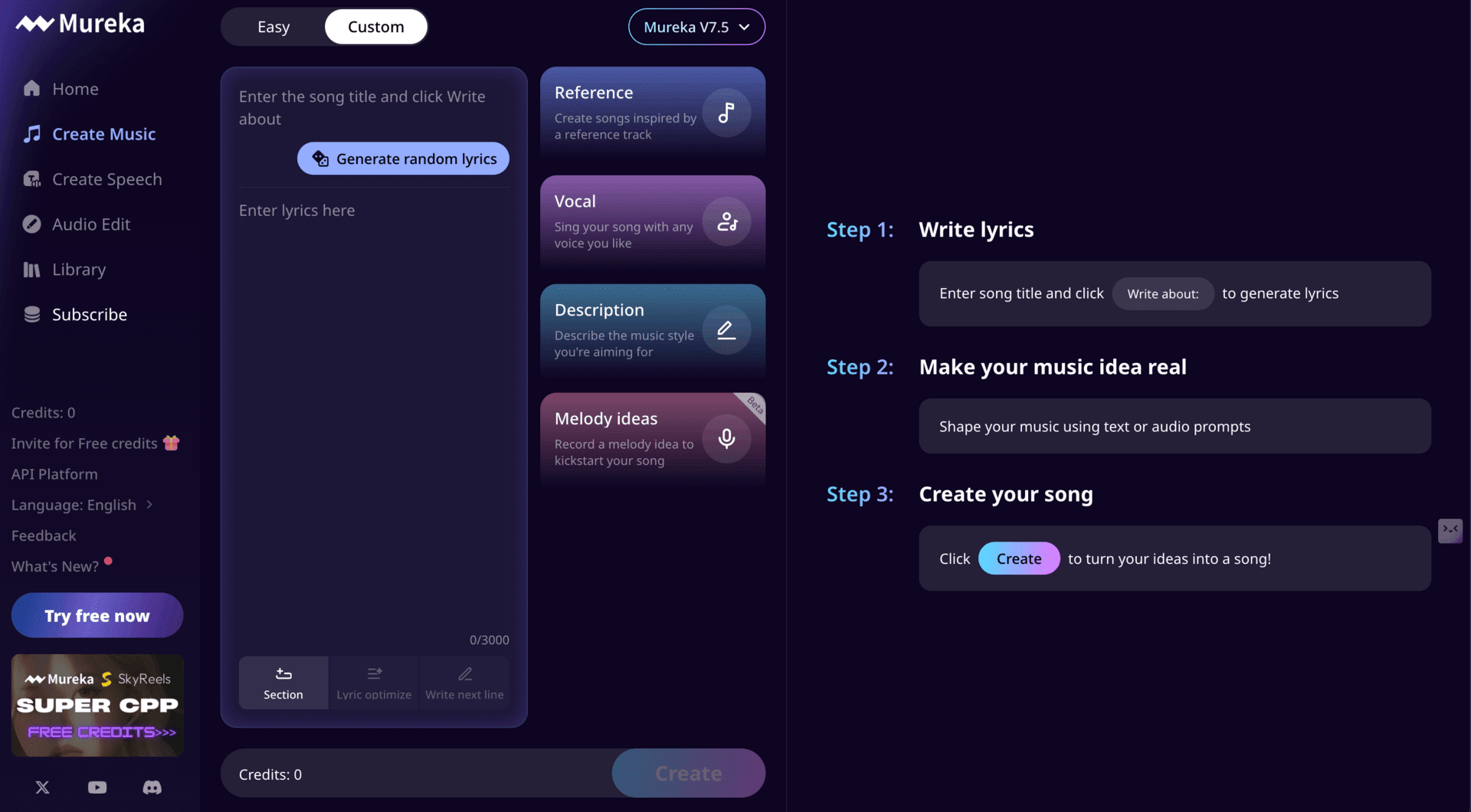Click the Create Speech icon
Viewport: 1471px width, 812px height.
(31, 179)
